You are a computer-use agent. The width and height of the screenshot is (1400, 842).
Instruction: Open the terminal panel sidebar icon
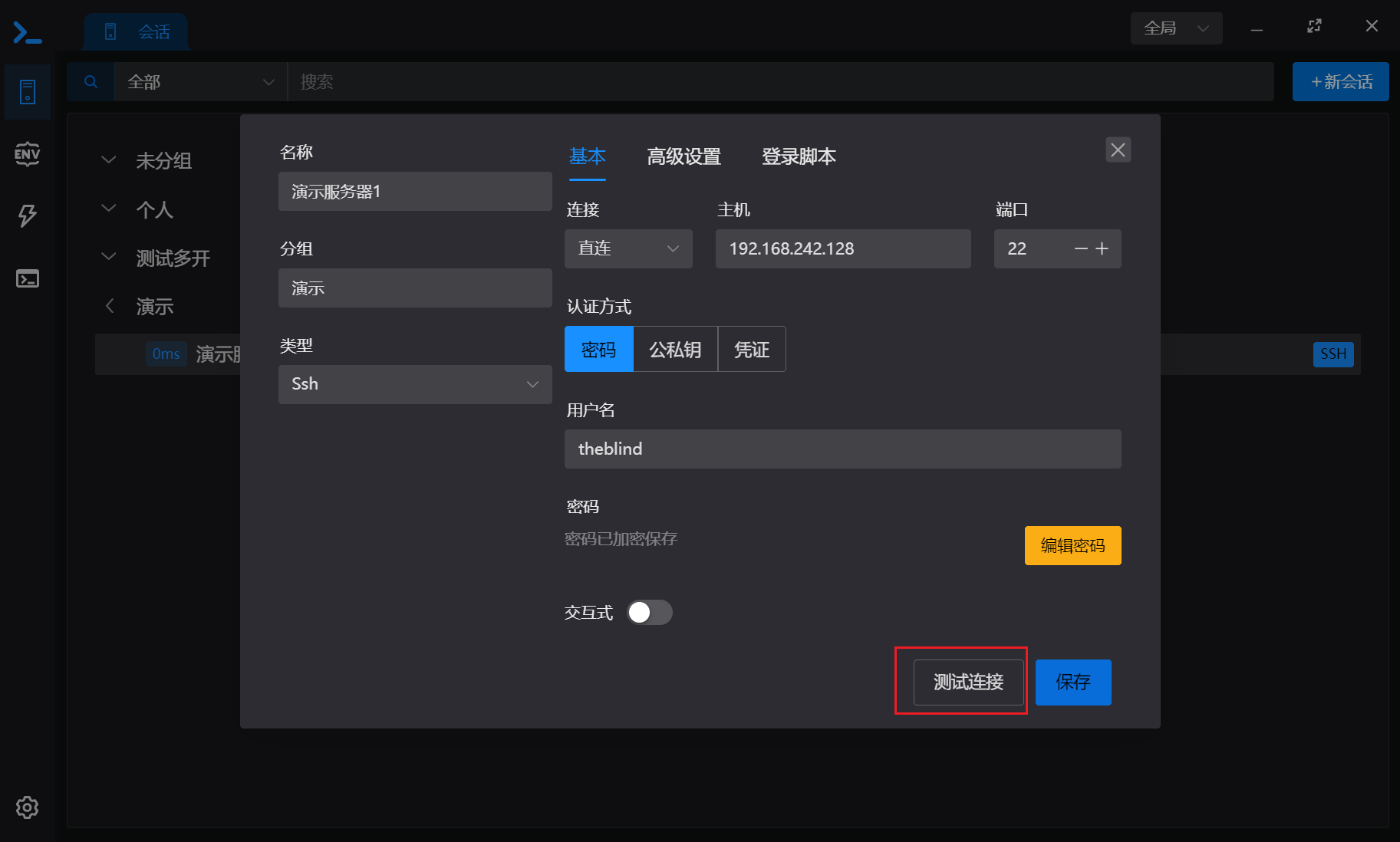[x=28, y=278]
